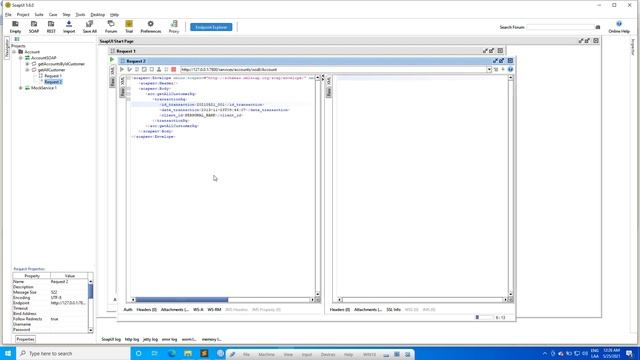The height and width of the screenshot is (360, 640).
Task: Save All projects
Action: coord(90,27)
